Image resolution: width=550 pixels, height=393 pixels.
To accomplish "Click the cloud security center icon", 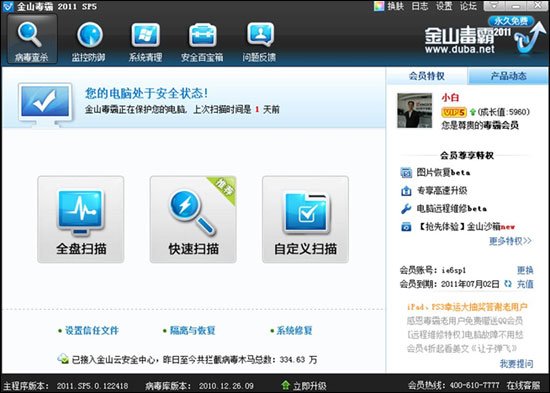I will [x=63, y=359].
